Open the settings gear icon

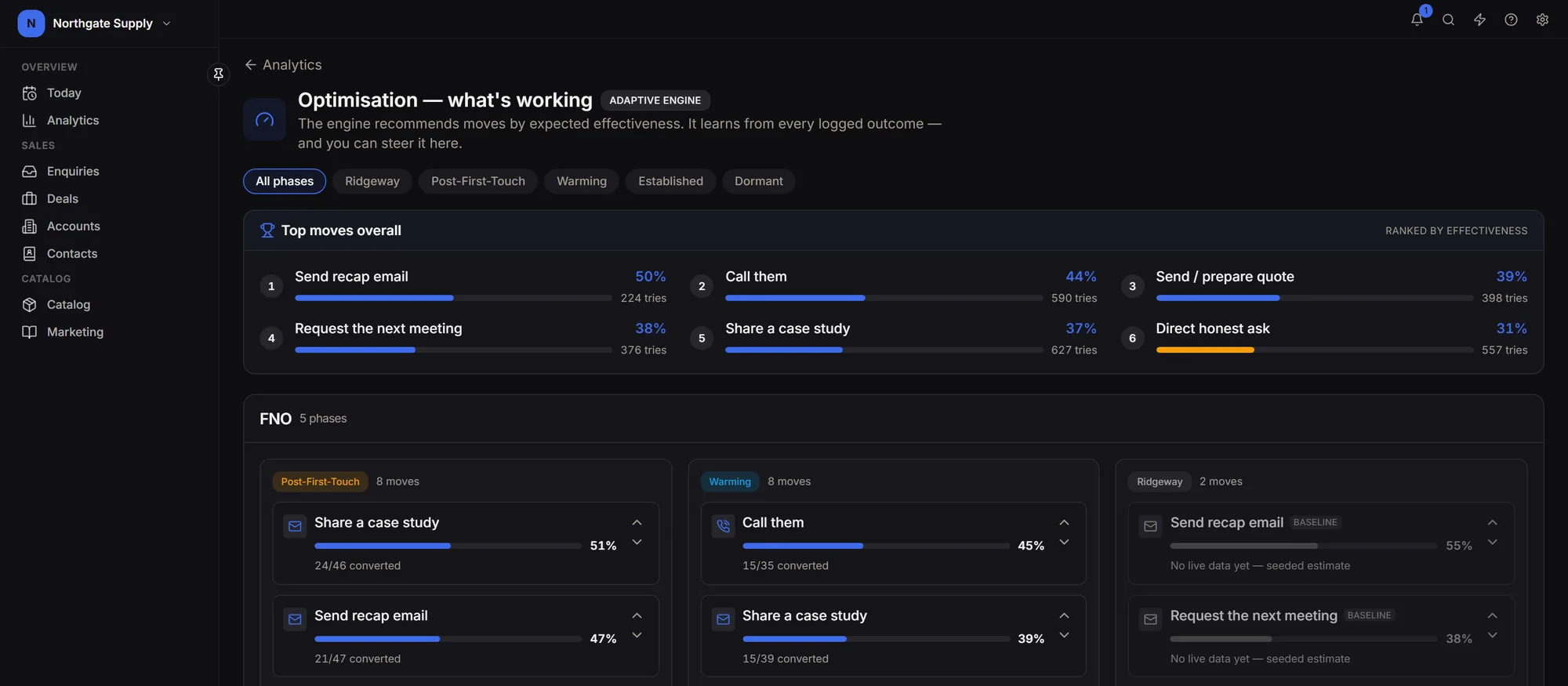(x=1542, y=20)
